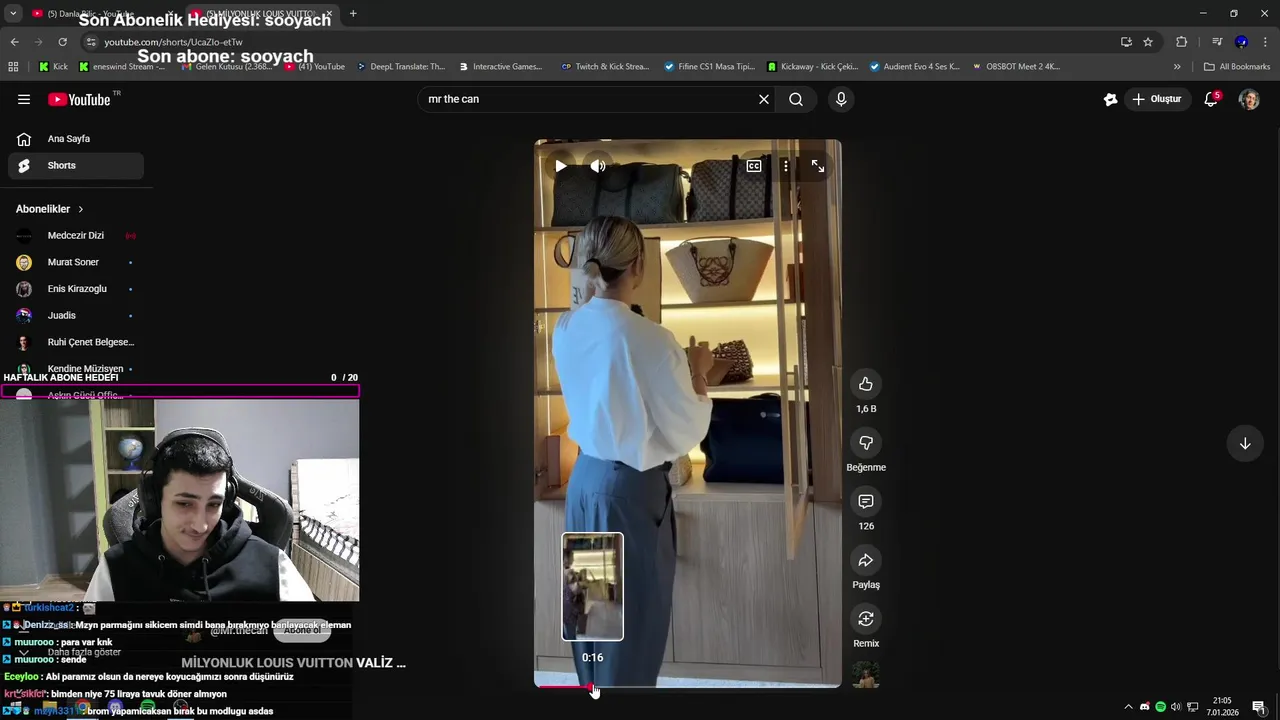1280x720 pixels.
Task: Bookmark this page with the star
Action: point(1148,42)
